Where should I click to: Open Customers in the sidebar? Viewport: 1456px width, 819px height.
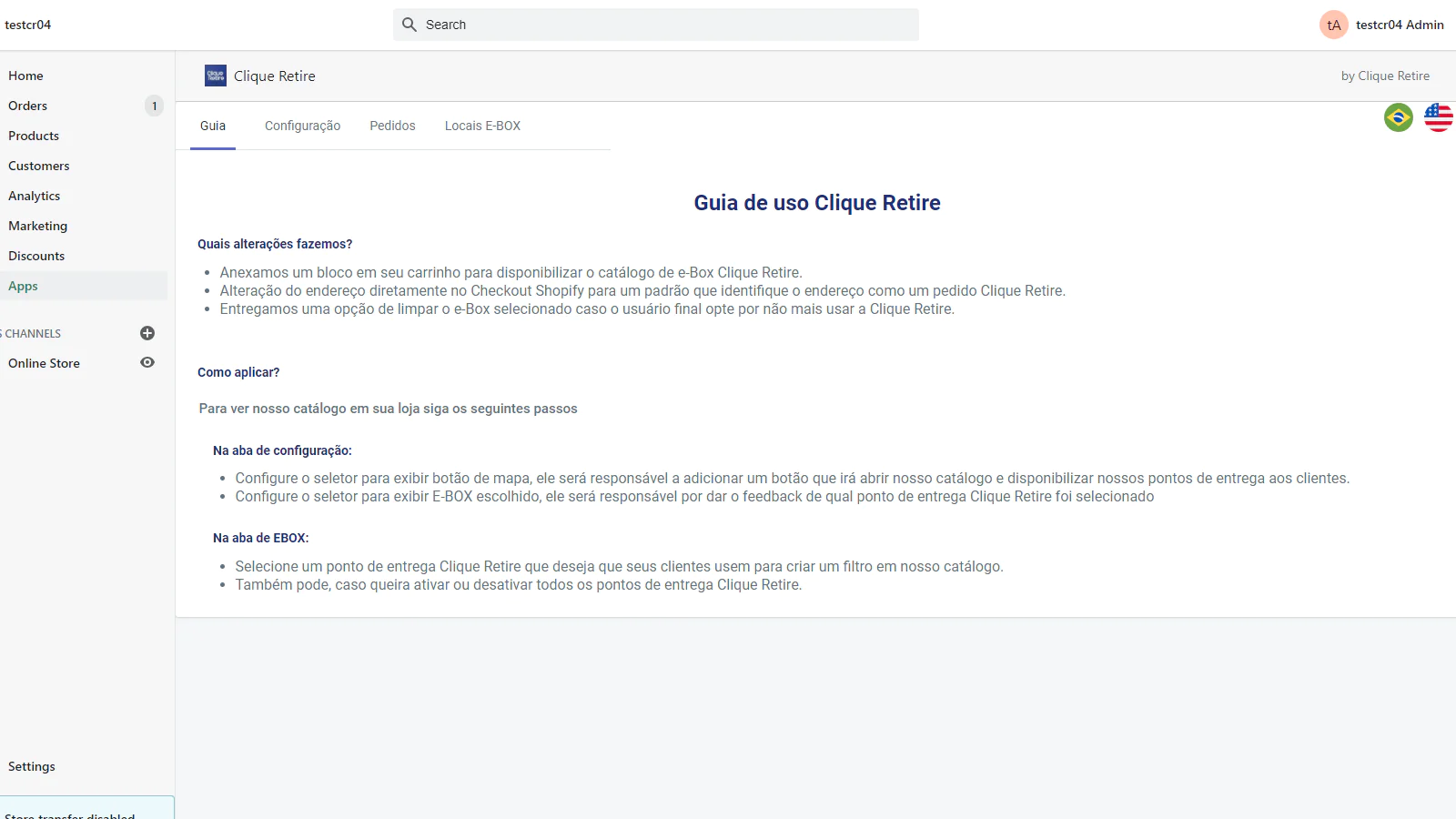point(39,166)
